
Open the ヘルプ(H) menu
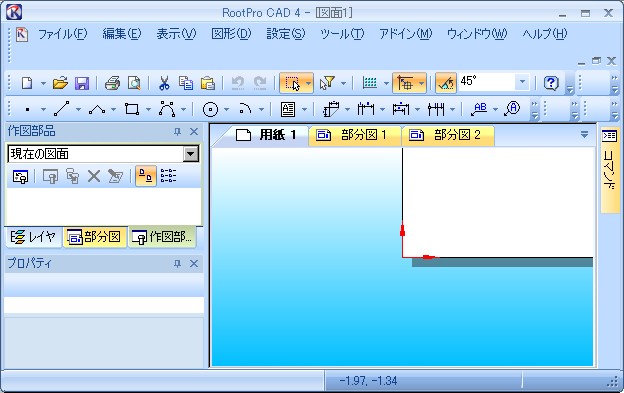pos(545,34)
